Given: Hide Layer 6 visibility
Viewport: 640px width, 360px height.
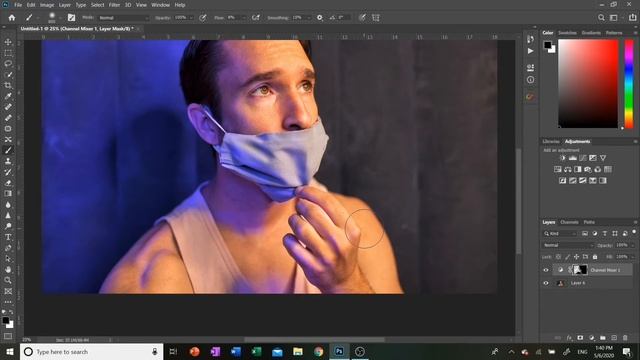Looking at the screenshot, I should click(x=546, y=283).
